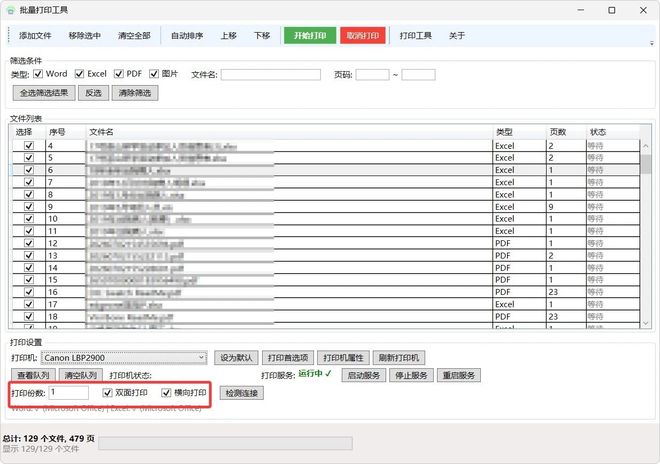This screenshot has width=660, height=464.
Task: Sort by 文件名 column header
Action: [x=289, y=132]
